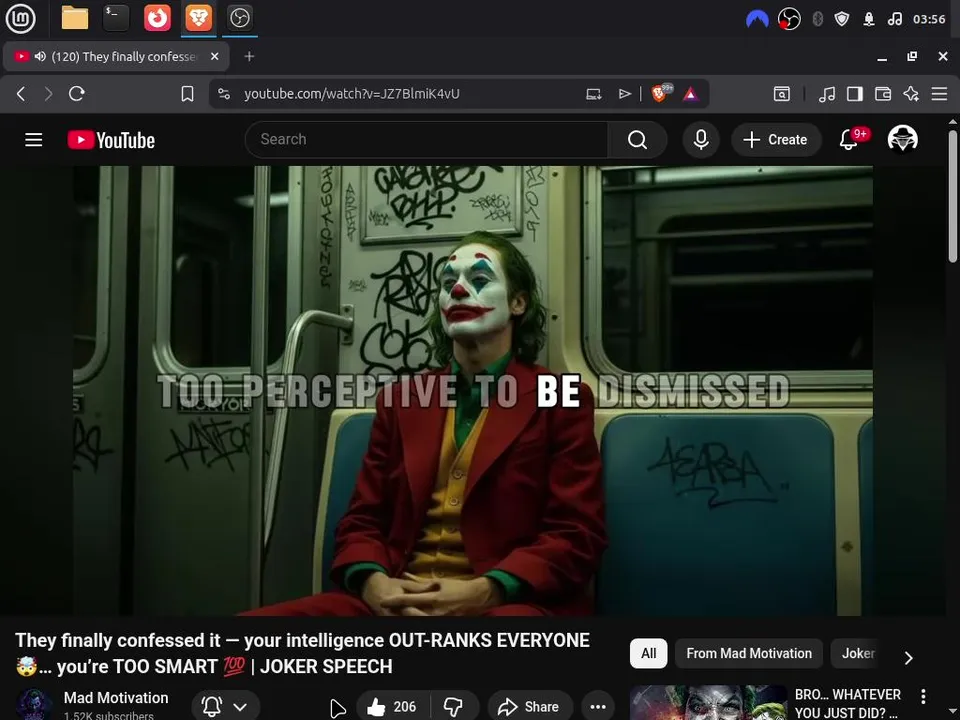960x720 pixels.
Task: Open YouTube guide hamburger menu
Action: click(34, 140)
